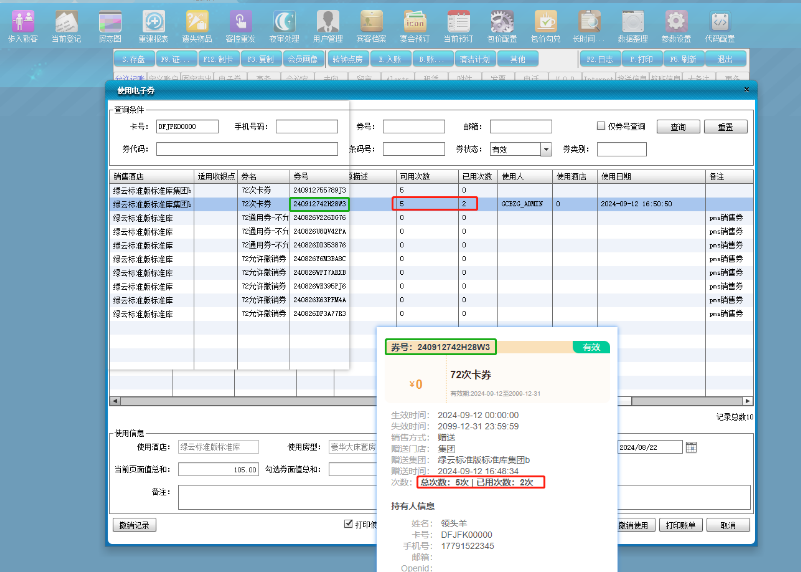Viewport: 801px width, 572px height.
Task: Click the date field showing 2024/08/22
Action: coord(650,447)
